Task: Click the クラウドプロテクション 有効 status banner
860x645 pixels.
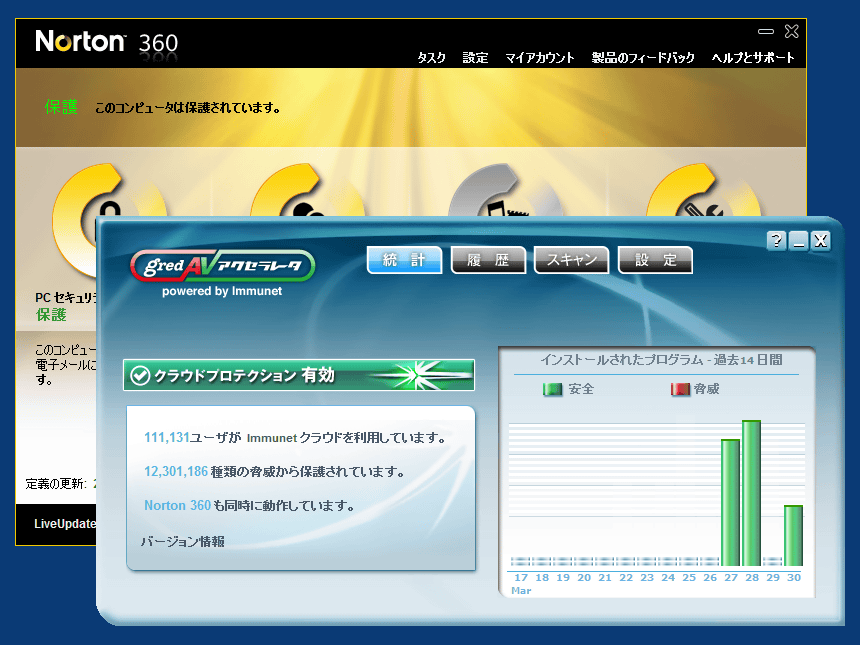Action: pyautogui.click(x=299, y=375)
